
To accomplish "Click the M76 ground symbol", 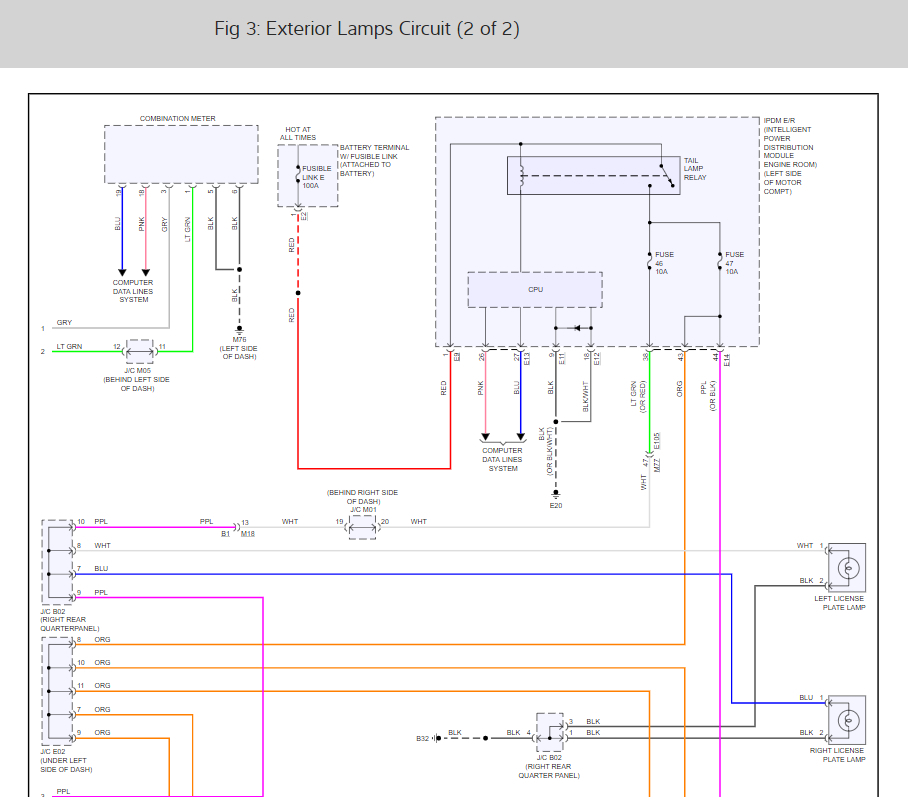I will pos(239,329).
